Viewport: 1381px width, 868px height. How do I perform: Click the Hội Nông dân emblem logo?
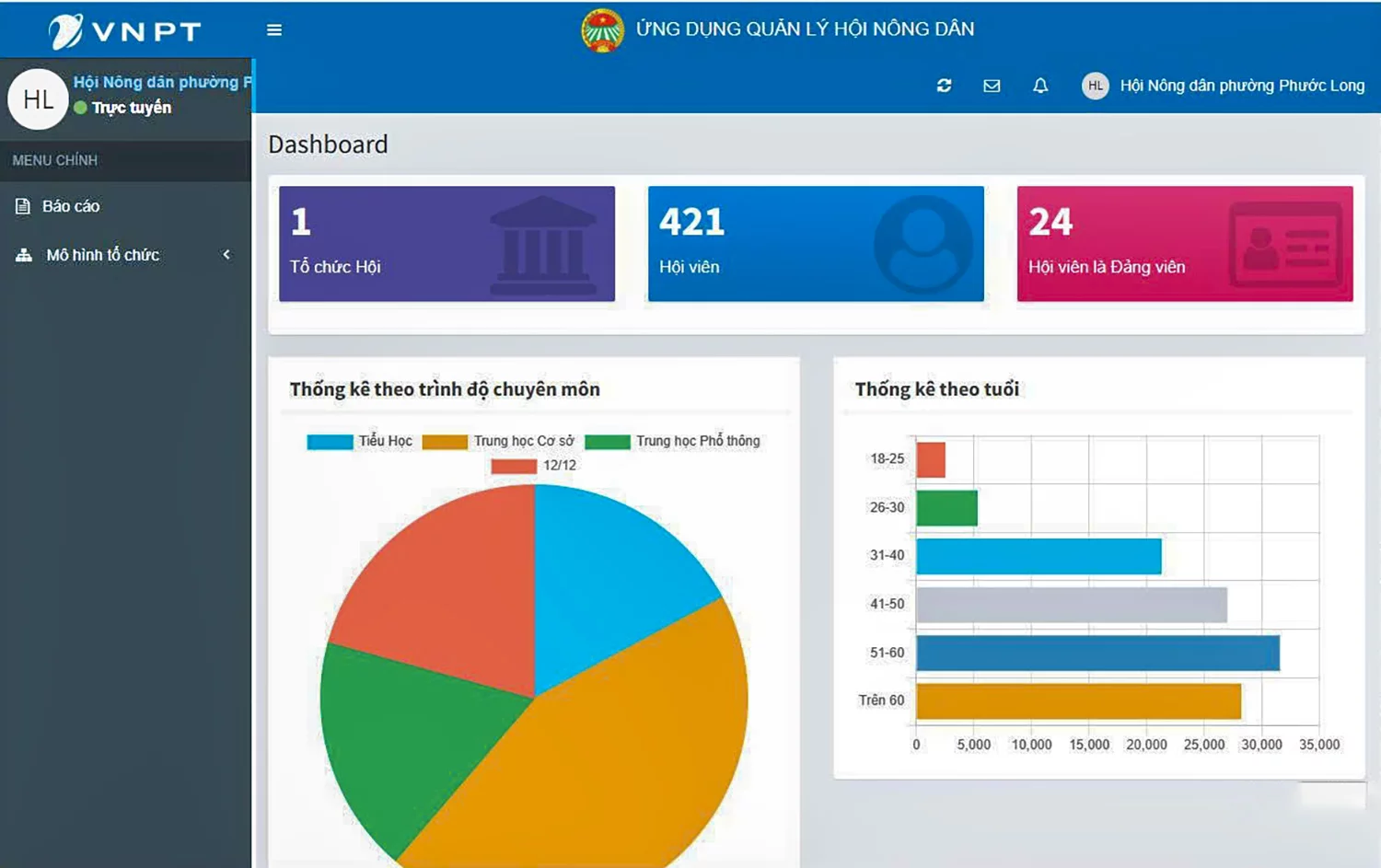point(603,30)
